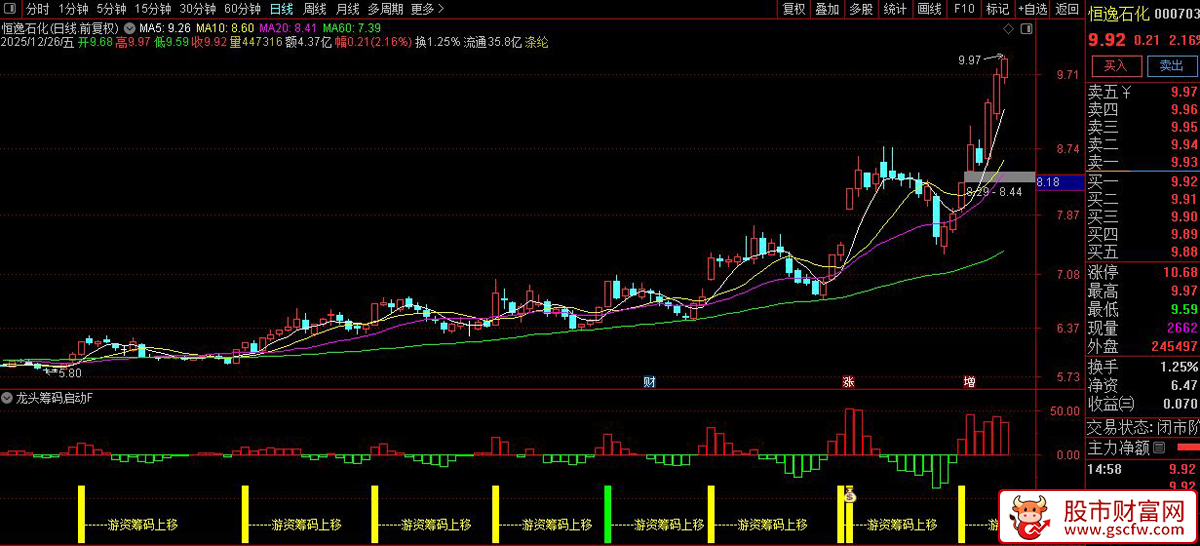This screenshot has height=546, width=1200.
Task: Select the 日线 daily chart tab
Action: 282,9
